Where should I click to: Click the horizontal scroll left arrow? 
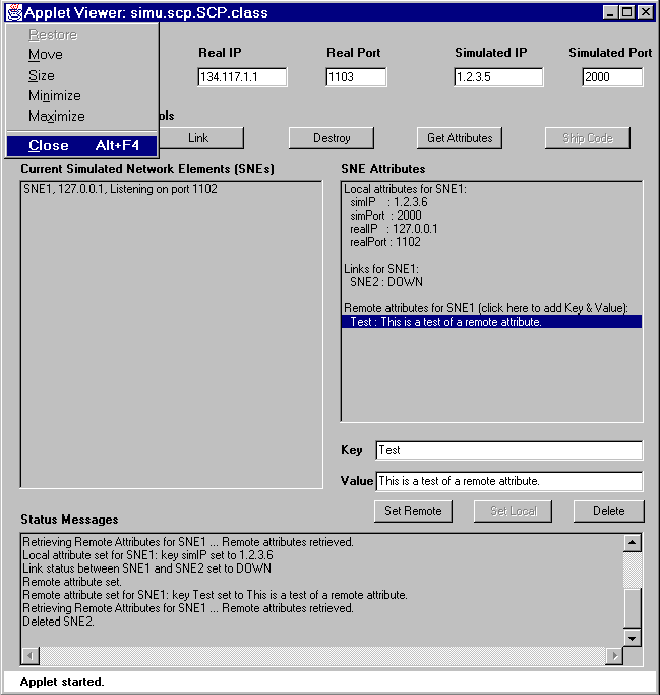pyautogui.click(x=30, y=656)
